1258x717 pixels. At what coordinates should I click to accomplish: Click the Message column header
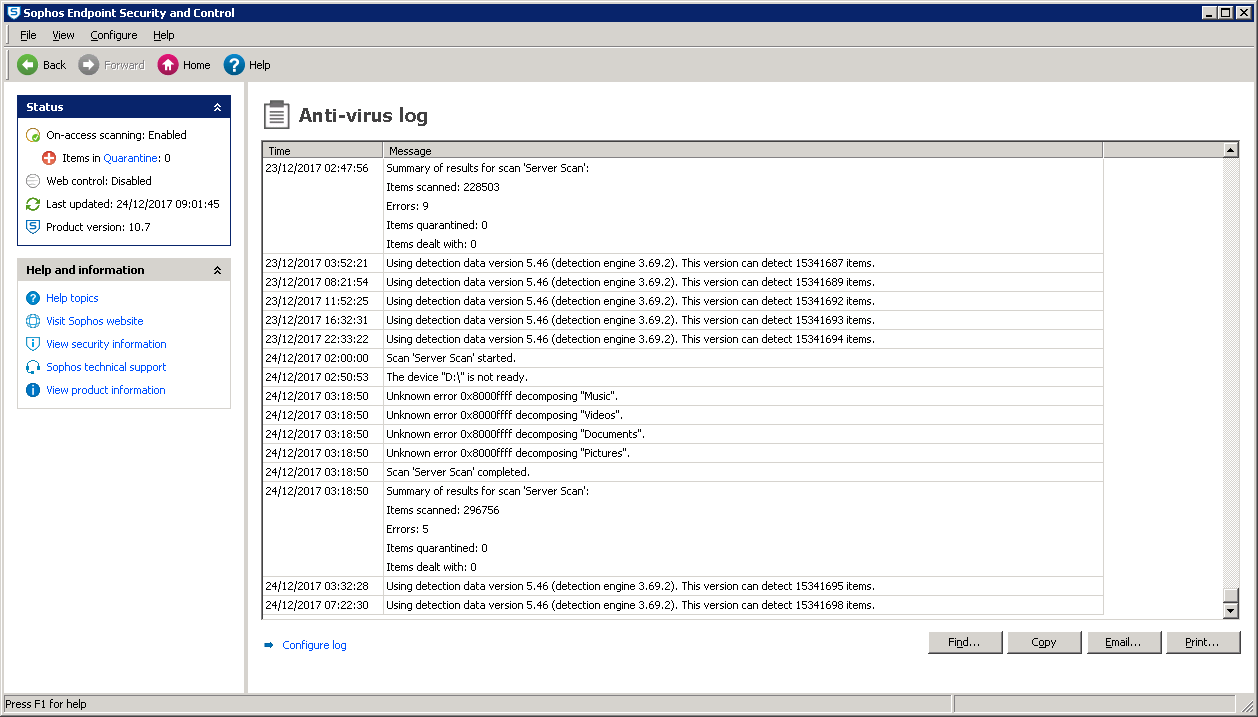click(743, 151)
